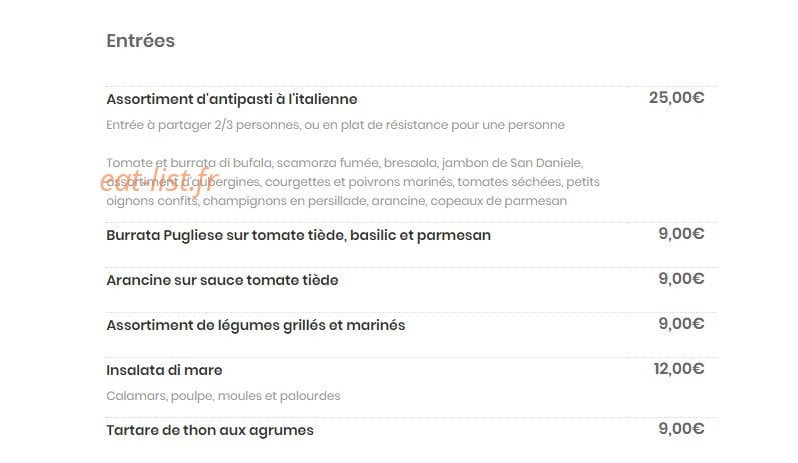Click the champignons en persillade, arancine text line
Image resolution: width=798 pixels, height=463 pixels.
[x=336, y=201]
